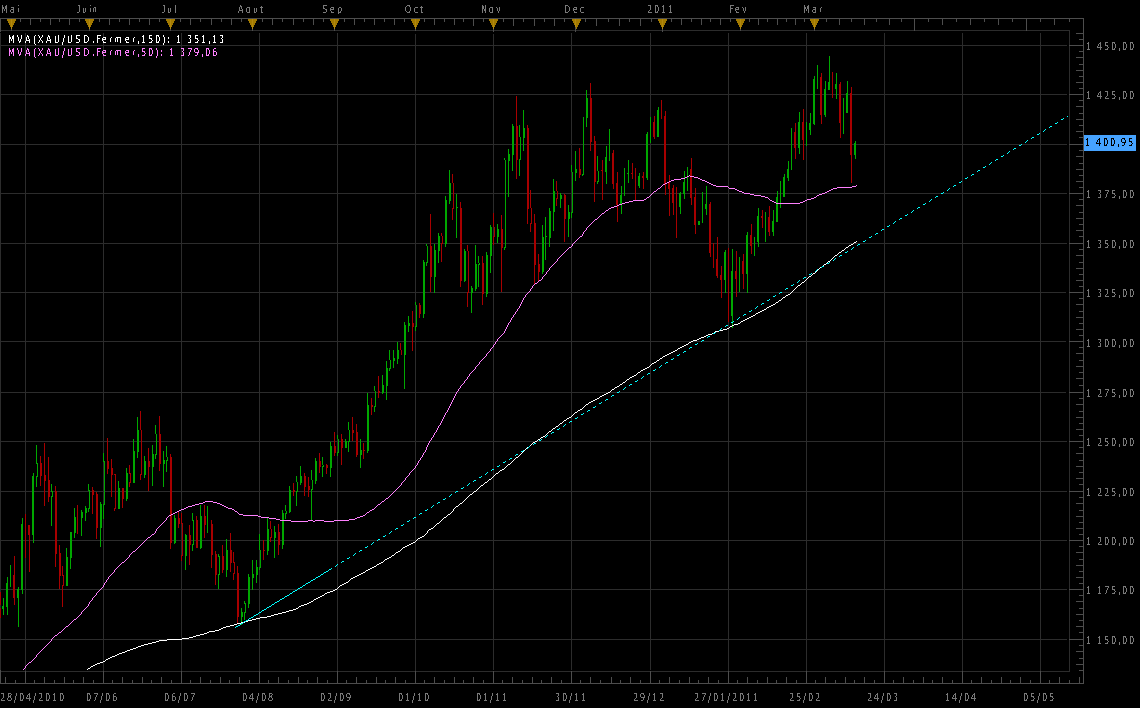The image size is (1140, 708).
Task: Click the Mai month label at top
Action: click(10, 9)
